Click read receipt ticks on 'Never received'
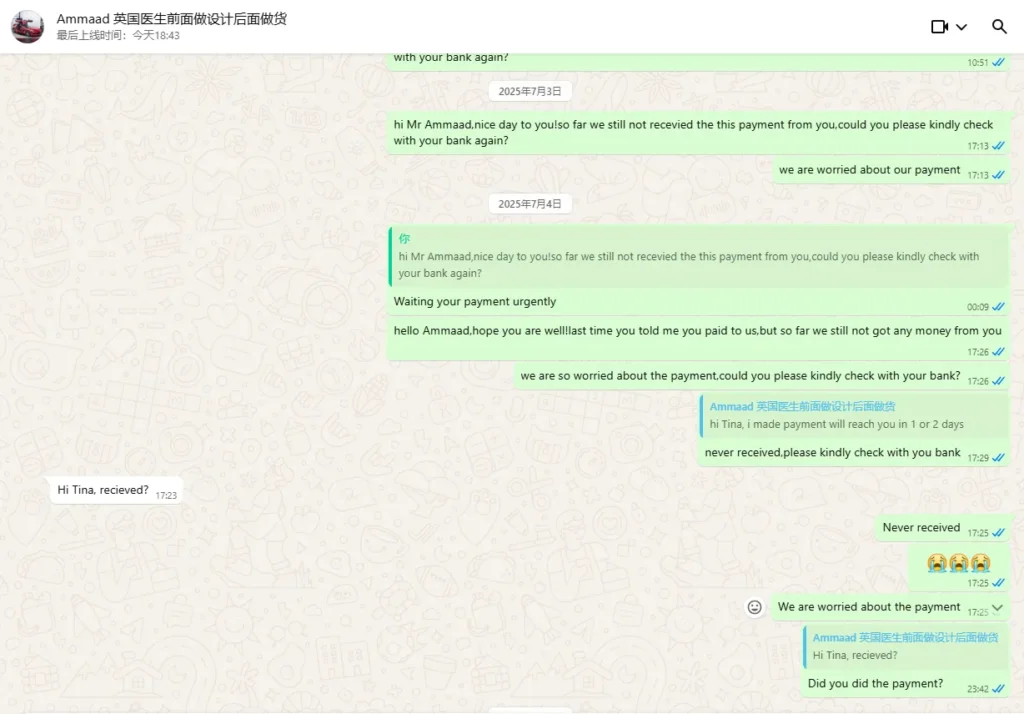 click(x=998, y=533)
